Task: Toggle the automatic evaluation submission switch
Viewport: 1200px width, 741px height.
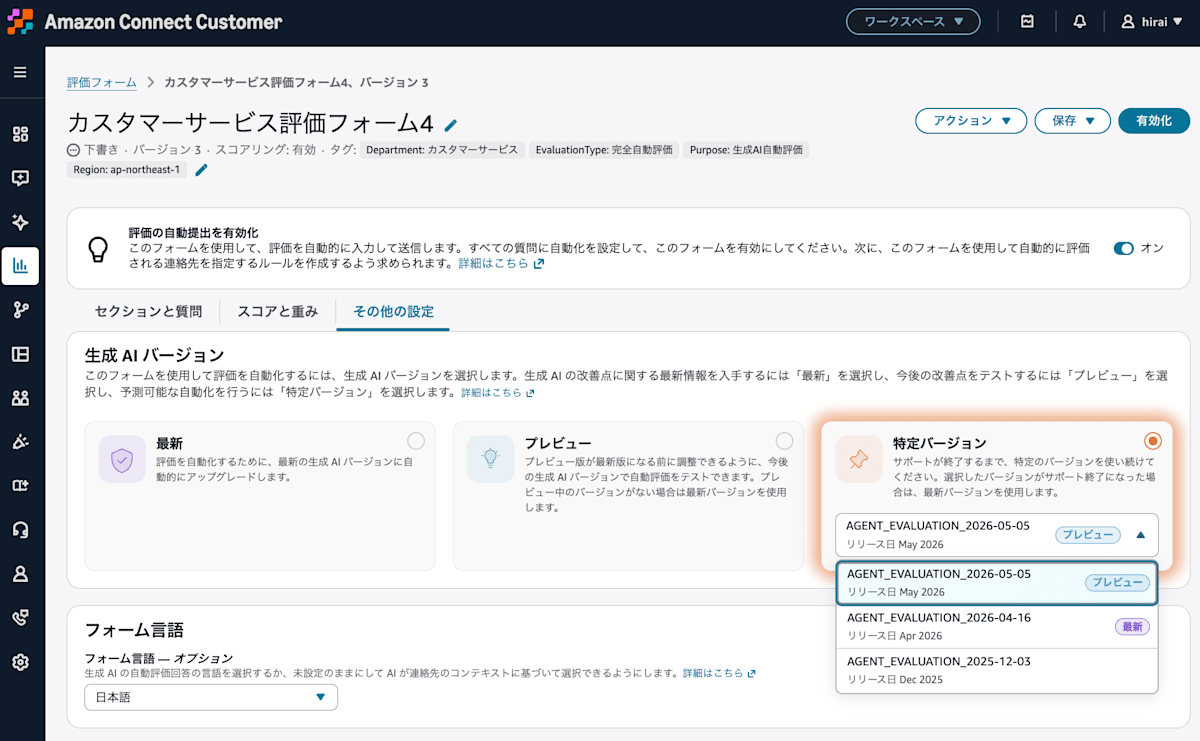Action: click(1123, 248)
